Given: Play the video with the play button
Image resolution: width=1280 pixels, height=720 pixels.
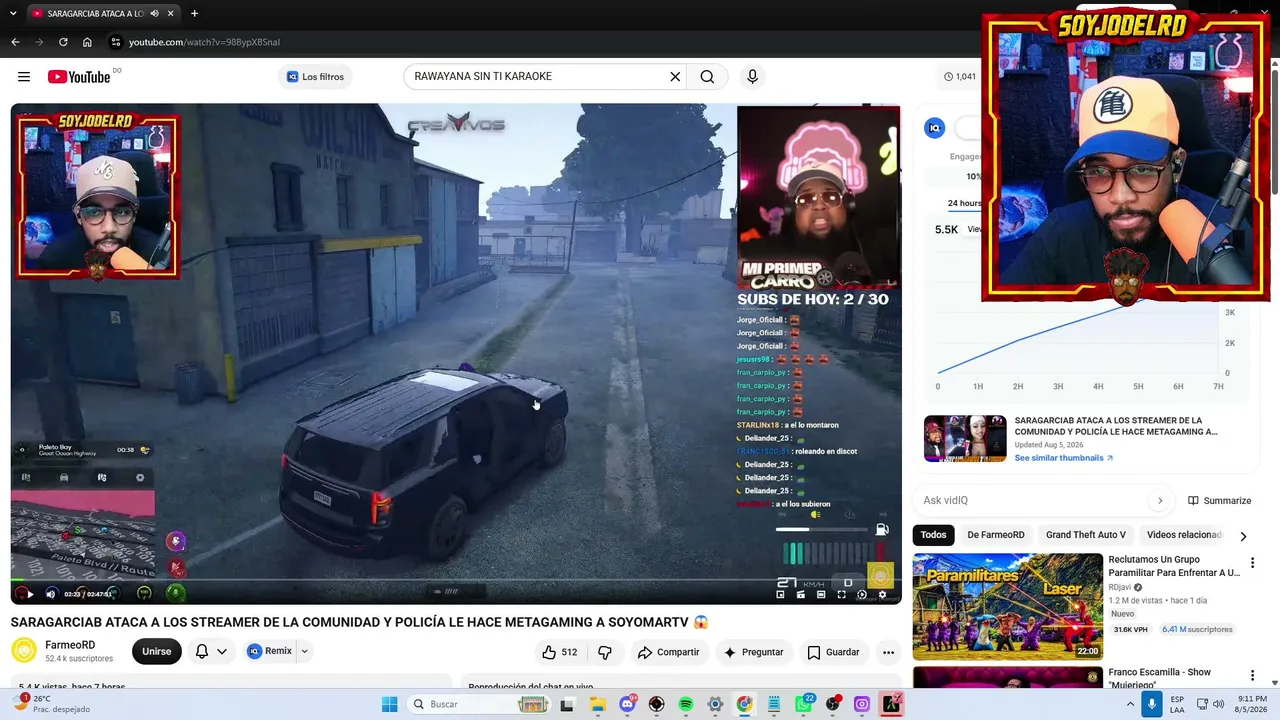Looking at the screenshot, I should pos(29,594).
